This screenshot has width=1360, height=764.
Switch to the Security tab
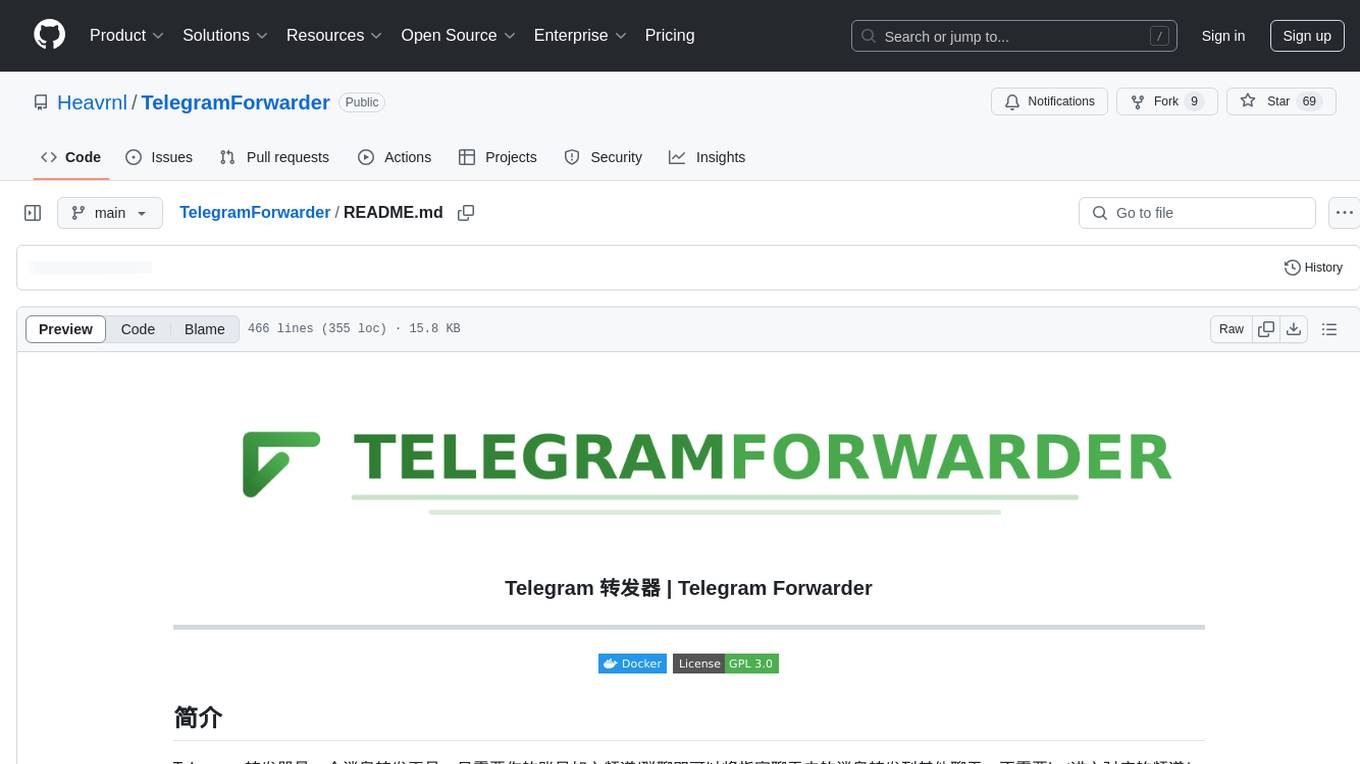click(x=603, y=157)
